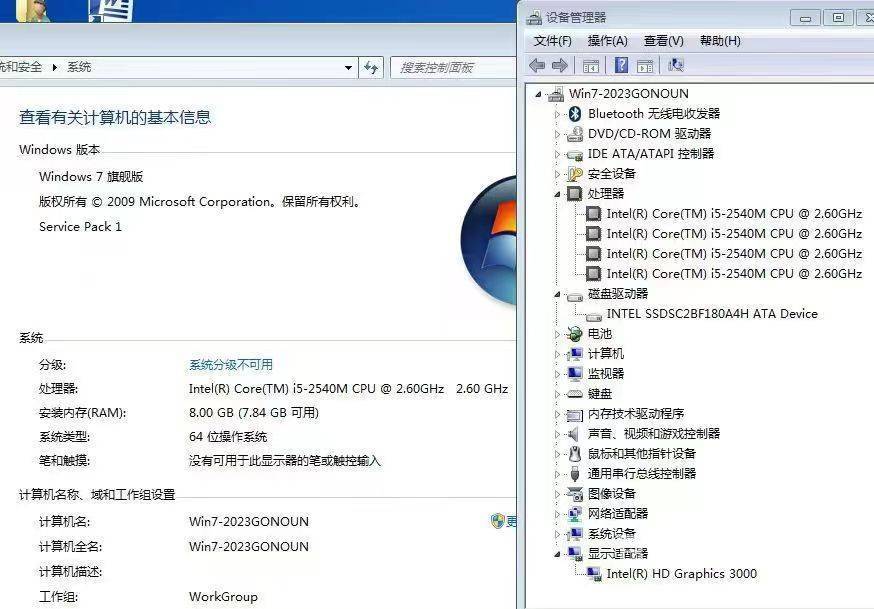This screenshot has width=874, height=609.
Task: Select INTEL SSDSC2BF180A4H ATA Device entry
Action: click(712, 314)
